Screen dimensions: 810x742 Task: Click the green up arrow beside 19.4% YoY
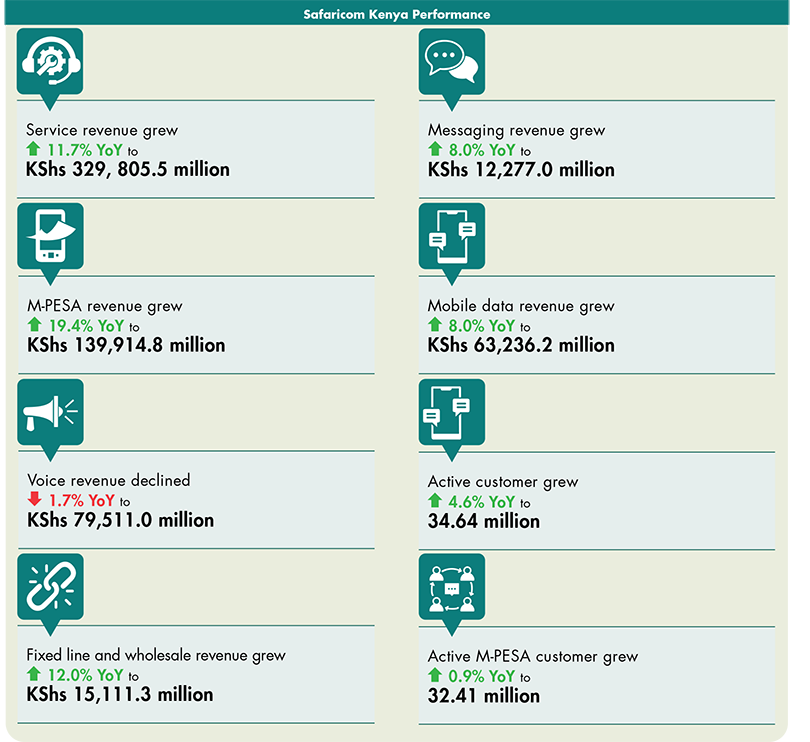[x=35, y=324]
